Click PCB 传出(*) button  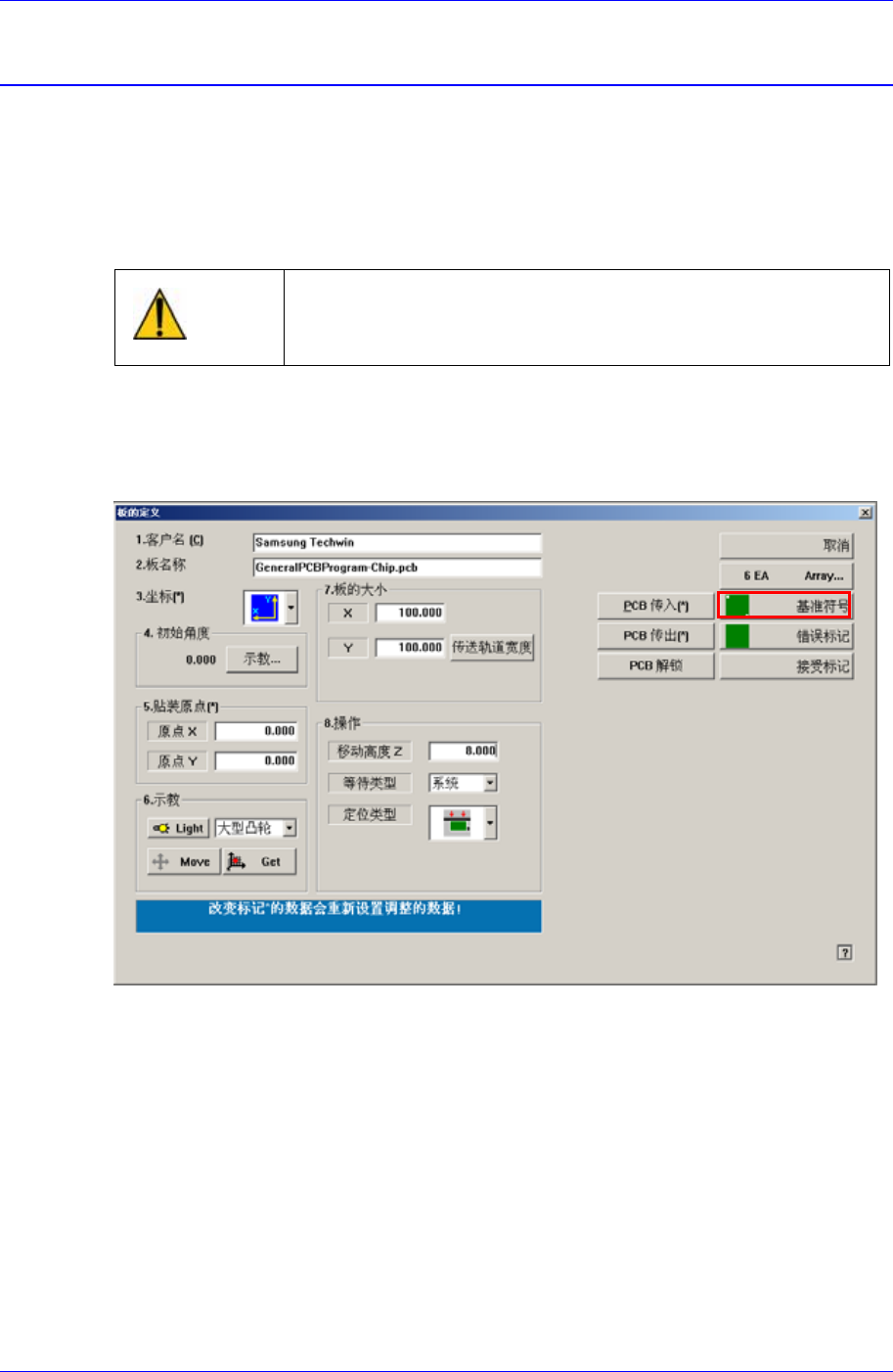click(655, 636)
